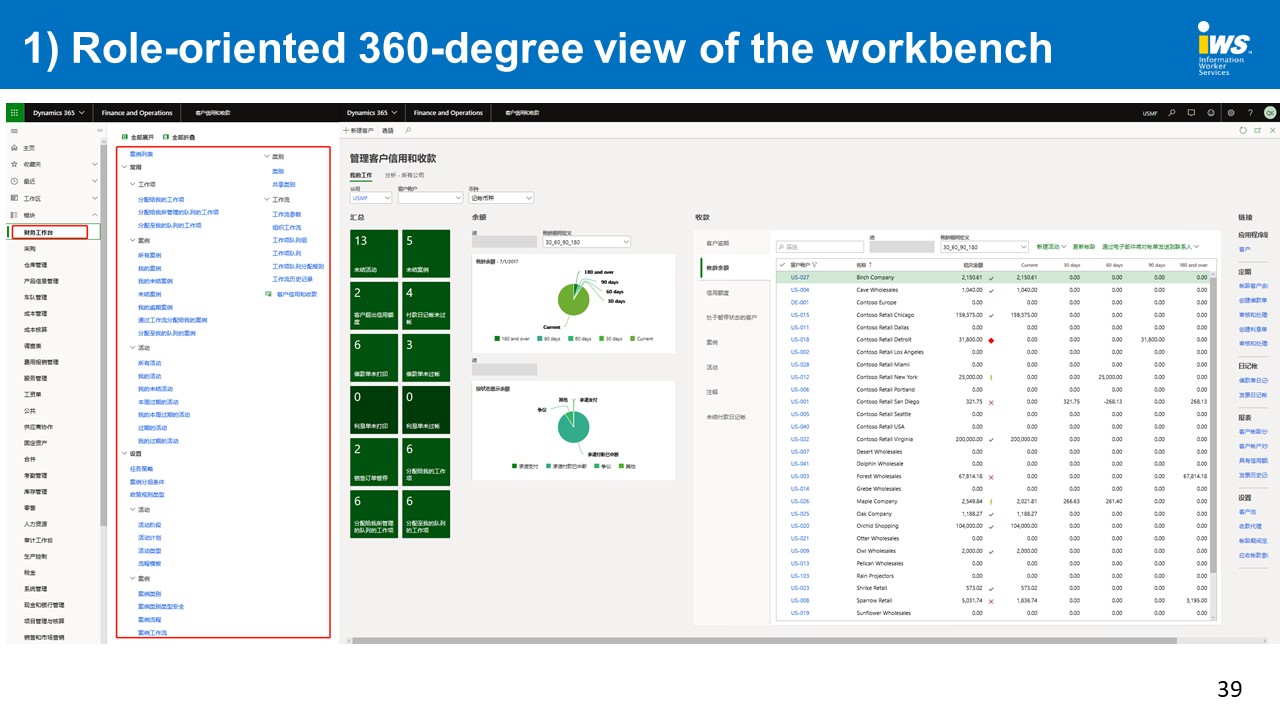Click the 新建活动 button
Image resolution: width=1280 pixels, height=720 pixels.
[x=1050, y=247]
